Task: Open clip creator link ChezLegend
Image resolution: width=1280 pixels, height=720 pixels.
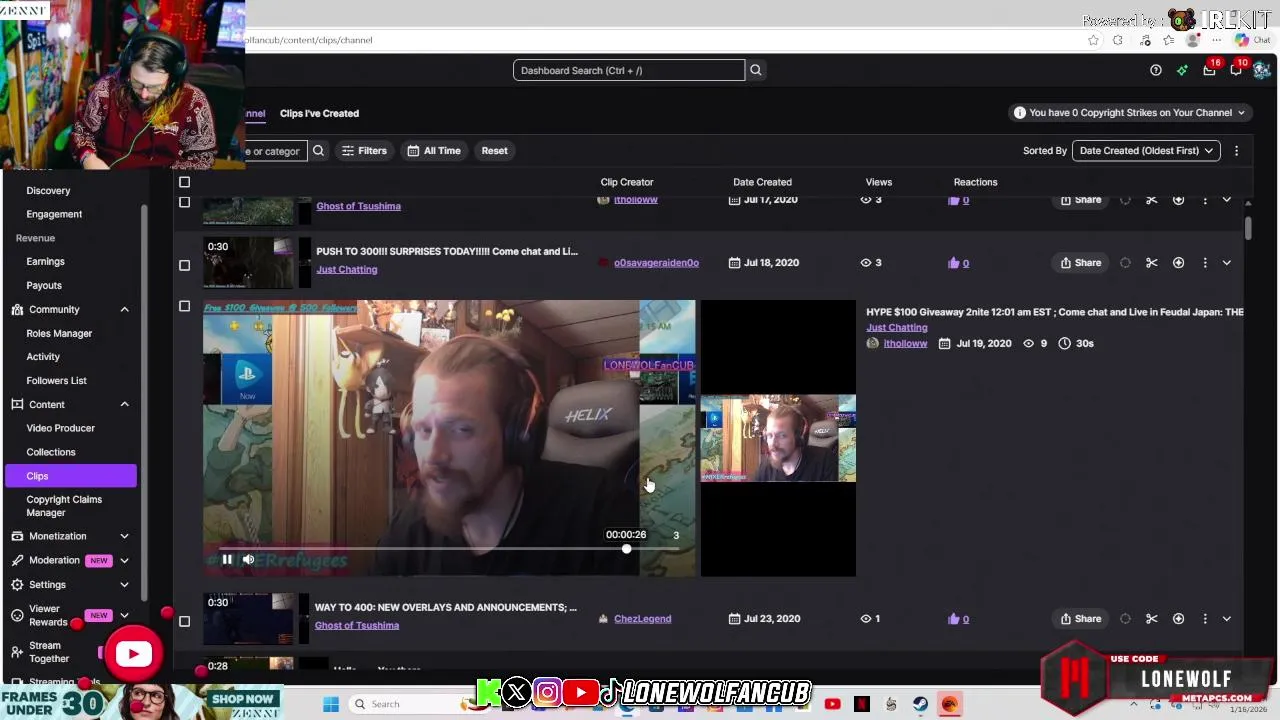Action: point(642,619)
